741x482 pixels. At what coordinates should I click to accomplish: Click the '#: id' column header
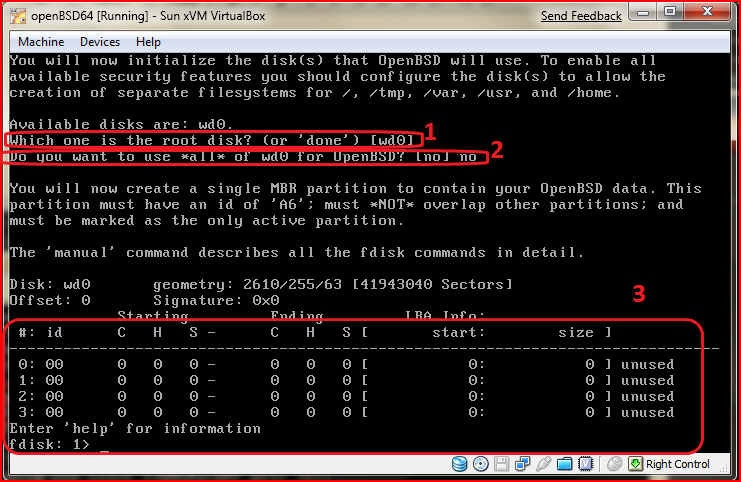tap(40, 333)
